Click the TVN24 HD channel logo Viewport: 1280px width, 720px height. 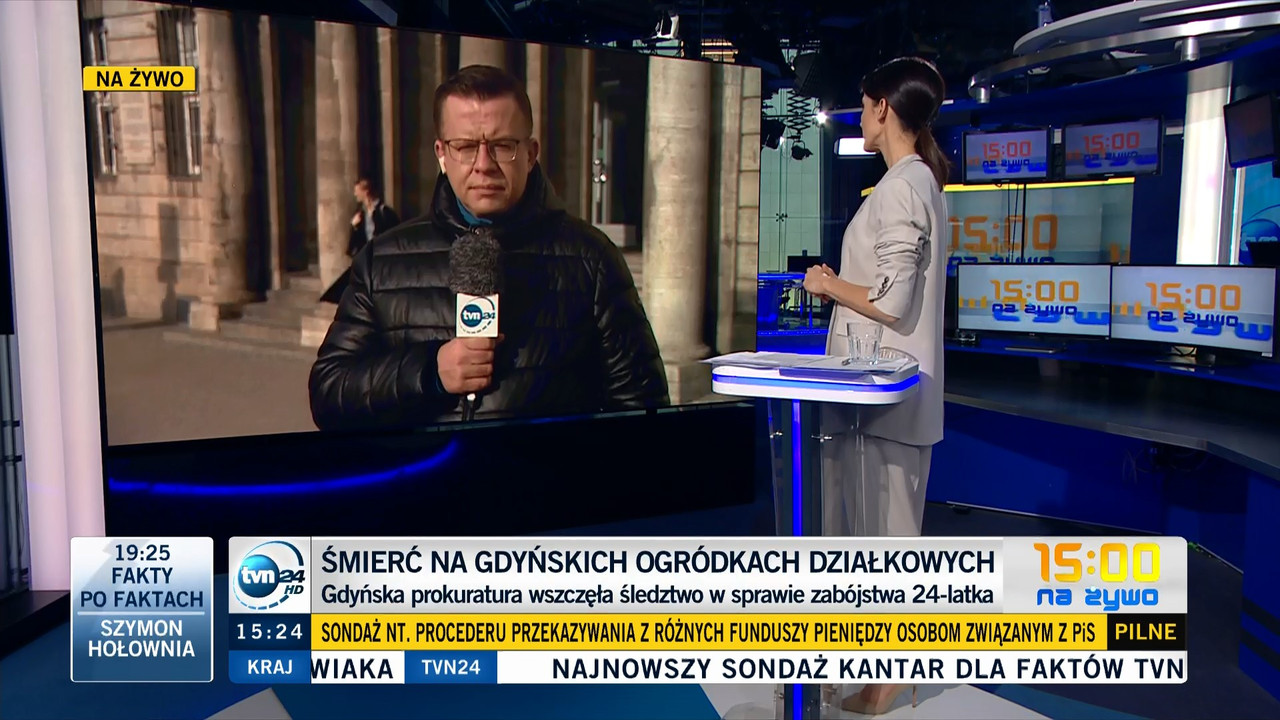coord(269,575)
